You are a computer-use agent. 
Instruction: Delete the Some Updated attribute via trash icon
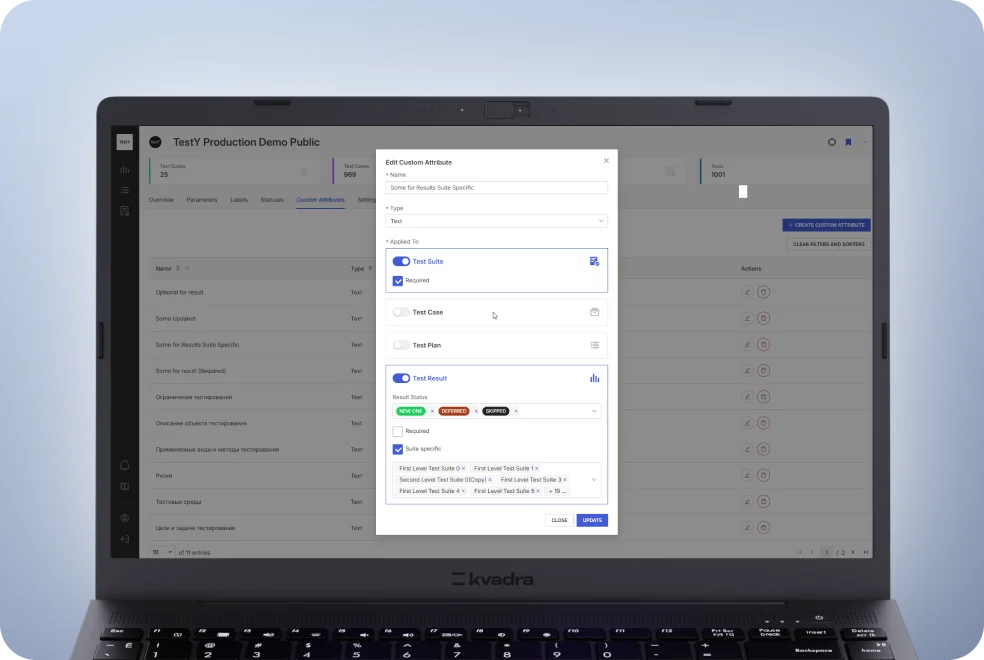(x=763, y=319)
